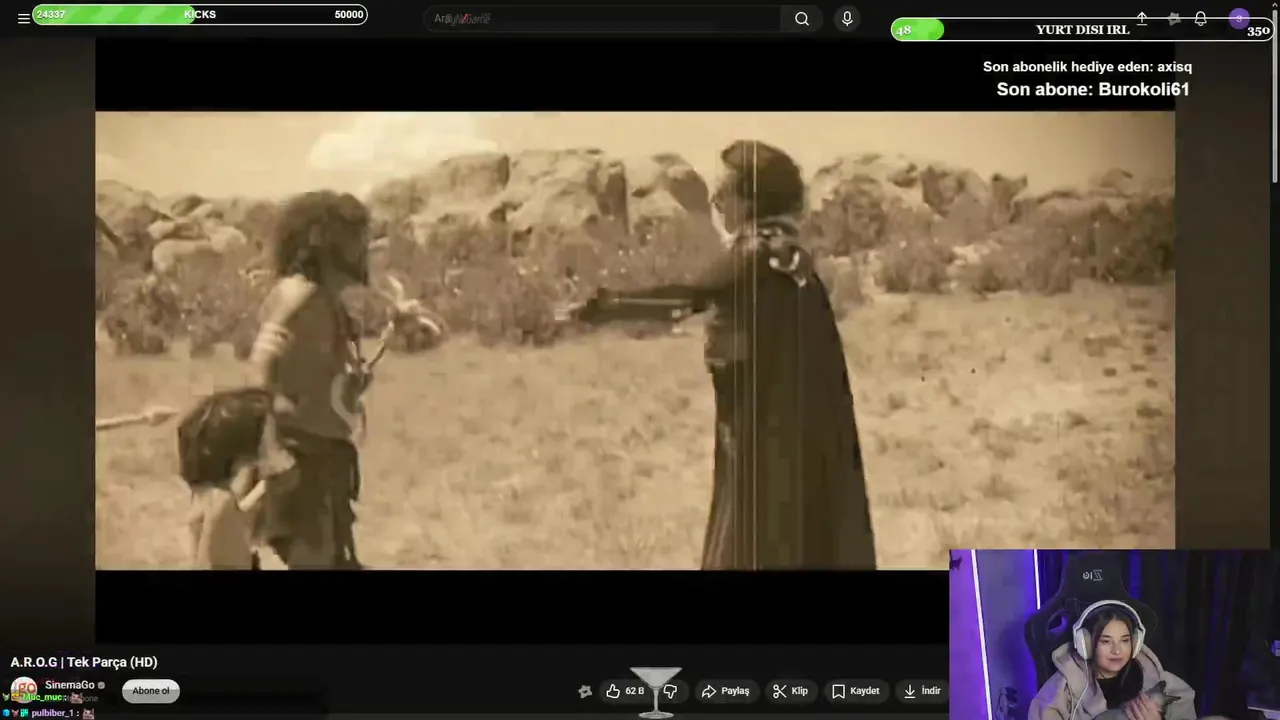Open the SinemaGo channel name link
1280x720 pixels.
tap(70, 685)
